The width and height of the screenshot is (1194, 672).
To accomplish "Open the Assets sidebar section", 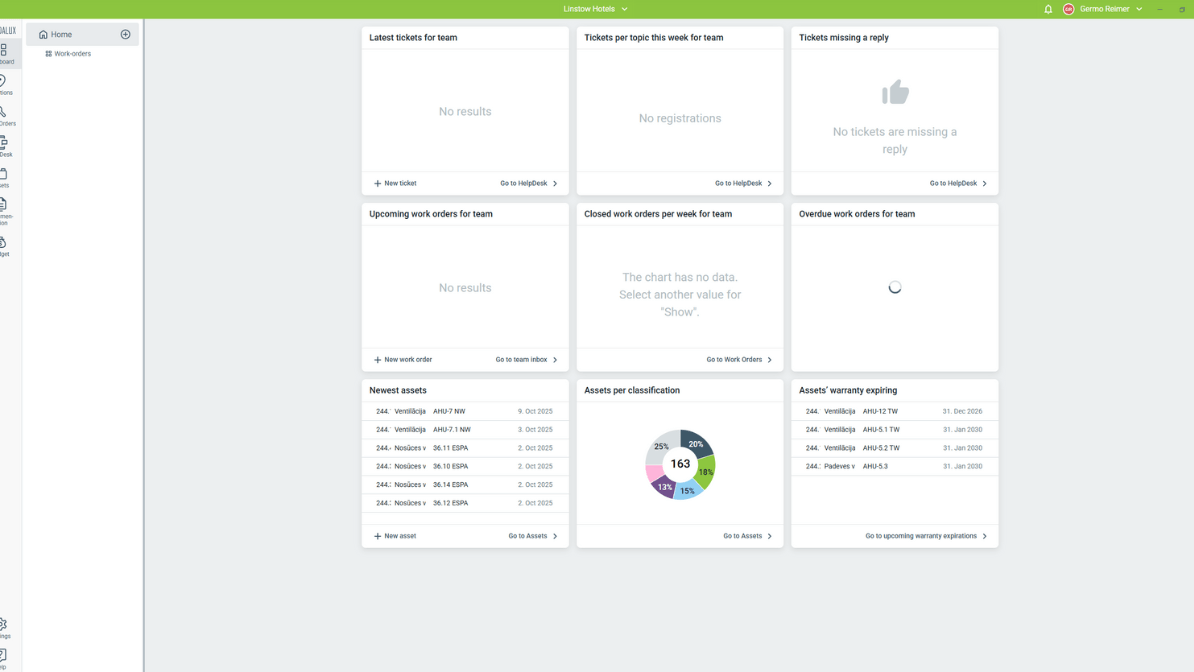I will click(x=4, y=177).
